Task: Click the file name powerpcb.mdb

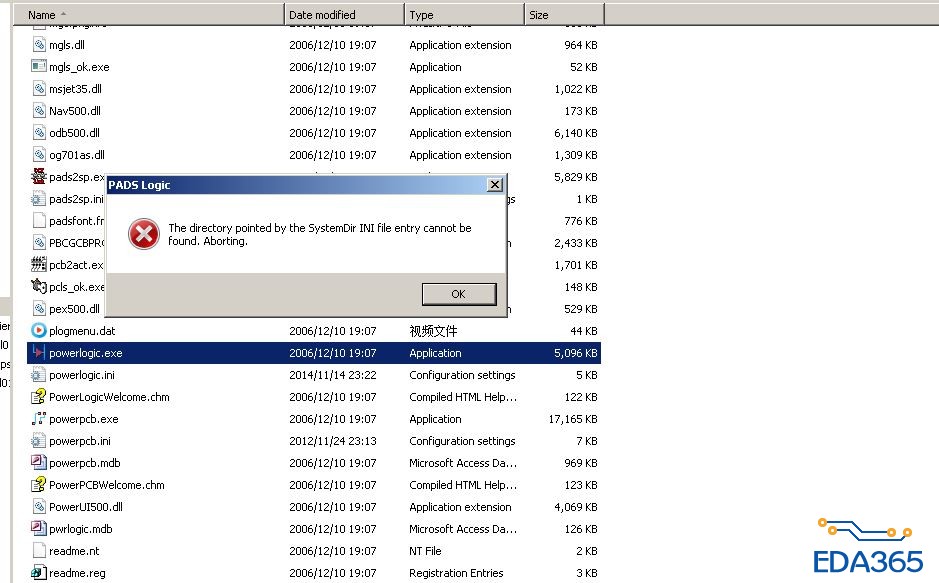Action: click(84, 463)
